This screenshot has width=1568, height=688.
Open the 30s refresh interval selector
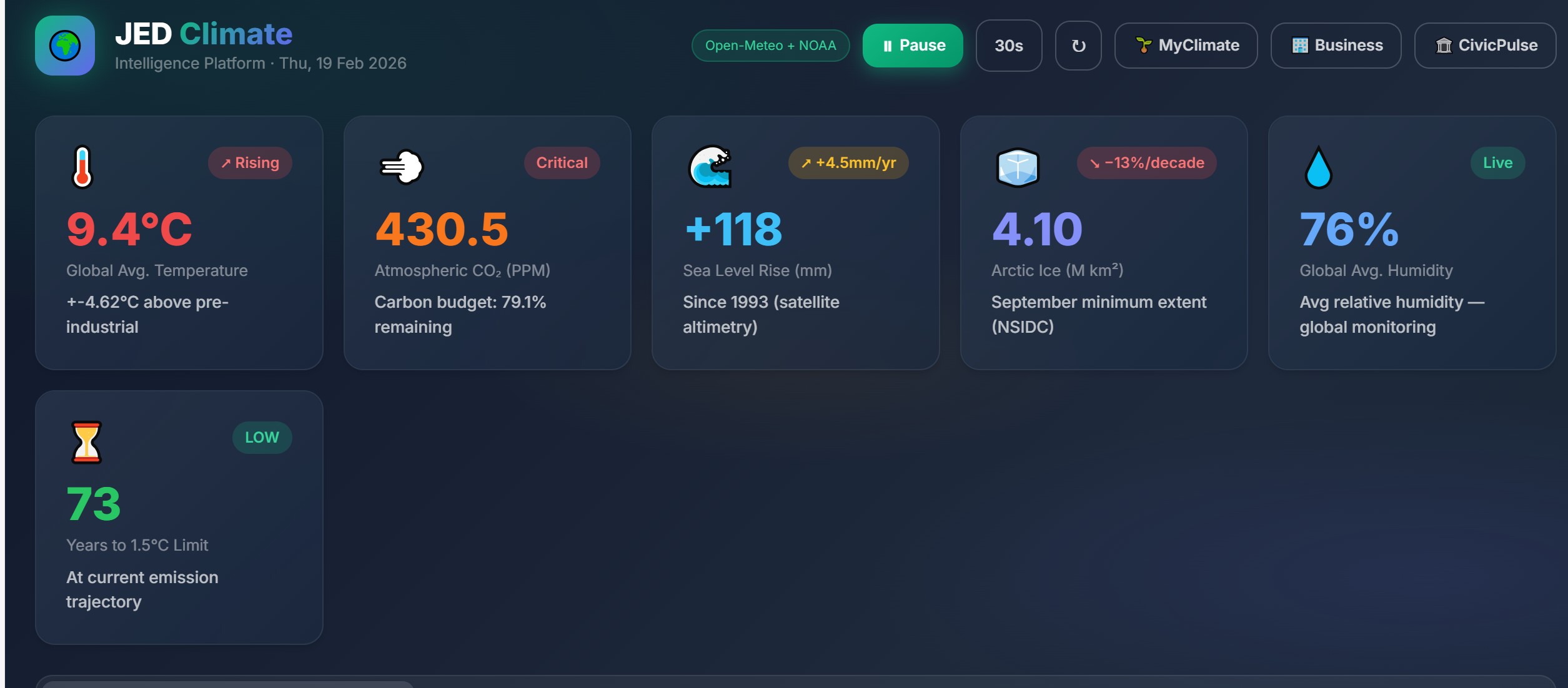coord(1009,46)
